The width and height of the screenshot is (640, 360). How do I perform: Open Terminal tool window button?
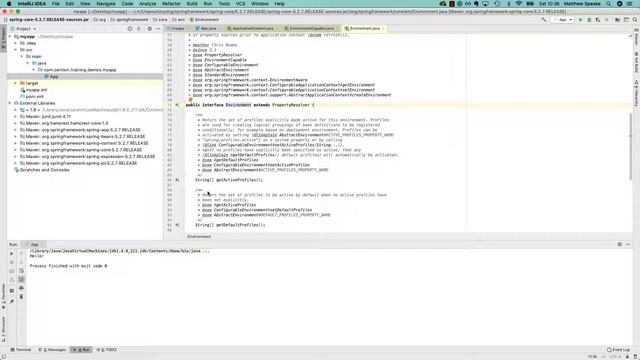21,350
